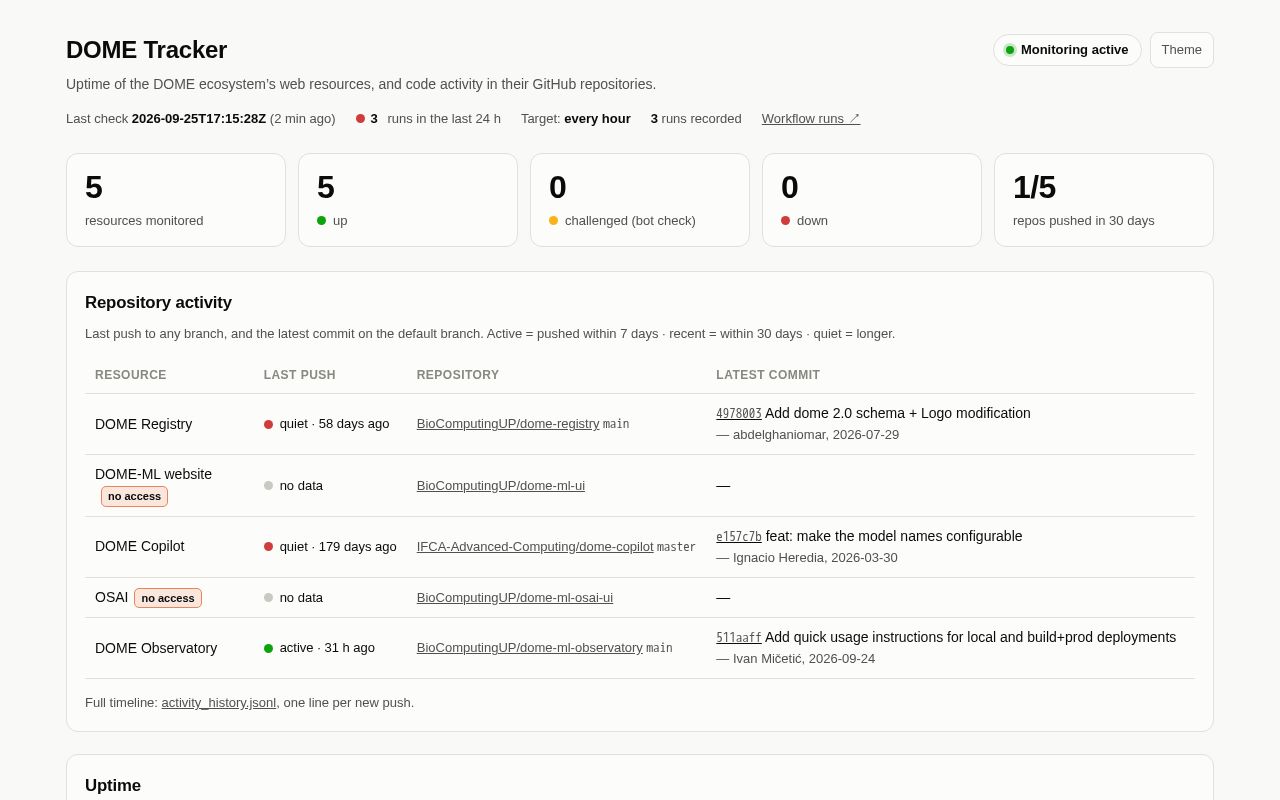
Task: Open the BioComputingUP/dome-ml-observatory repository link
Action: click(530, 648)
